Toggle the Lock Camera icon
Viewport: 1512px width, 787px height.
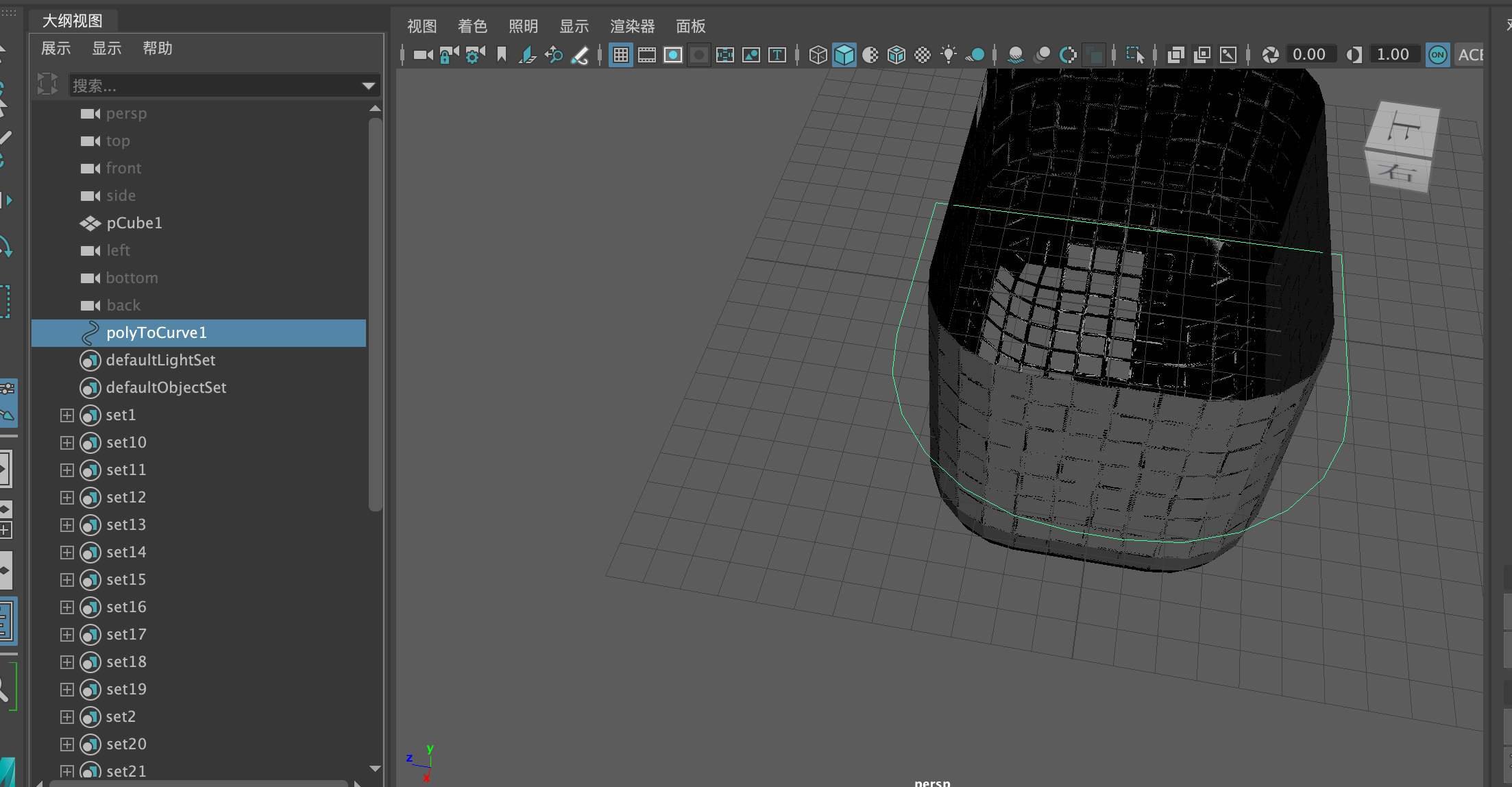click(449, 55)
